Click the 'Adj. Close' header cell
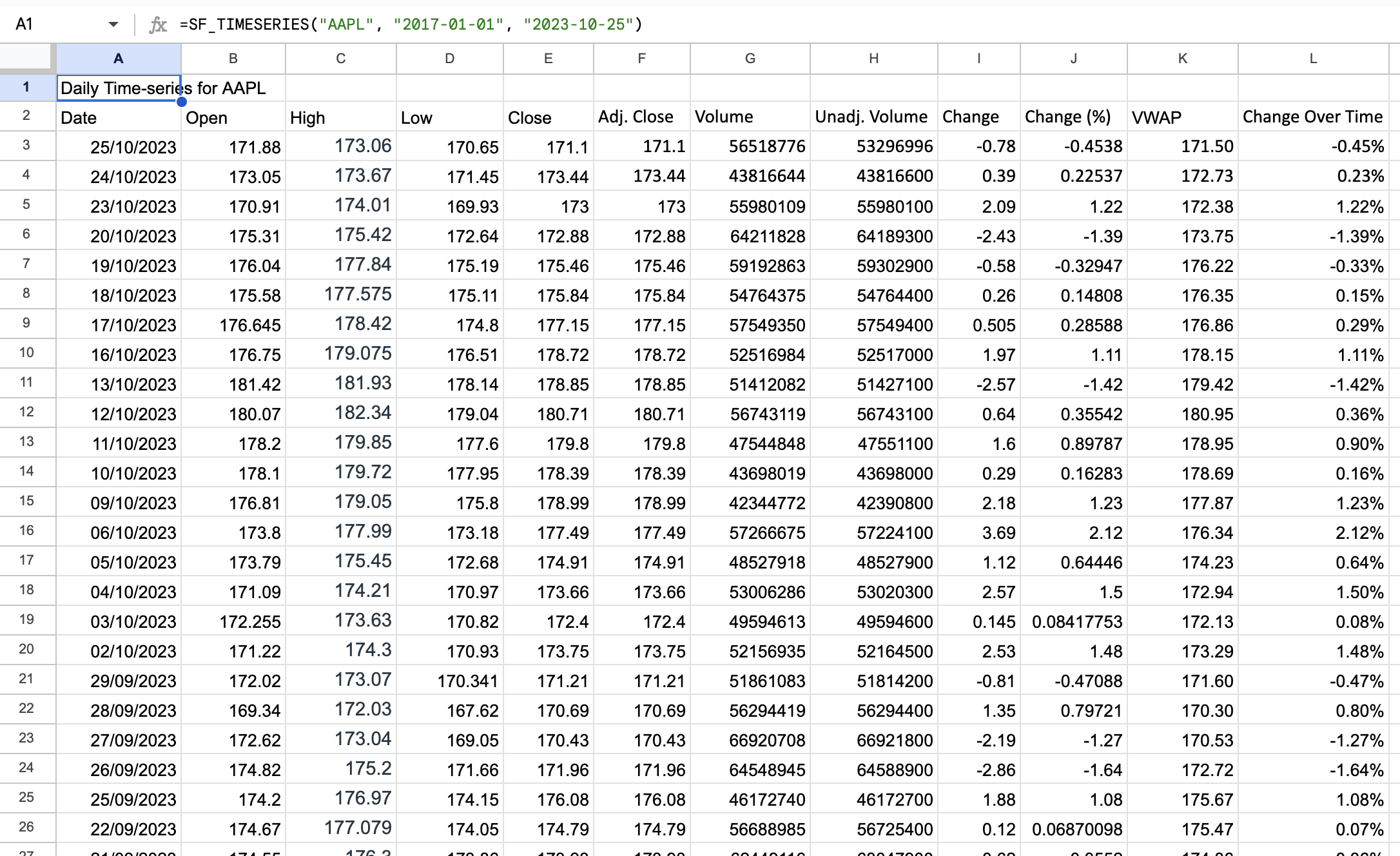The height and width of the screenshot is (856, 1400). (x=642, y=117)
